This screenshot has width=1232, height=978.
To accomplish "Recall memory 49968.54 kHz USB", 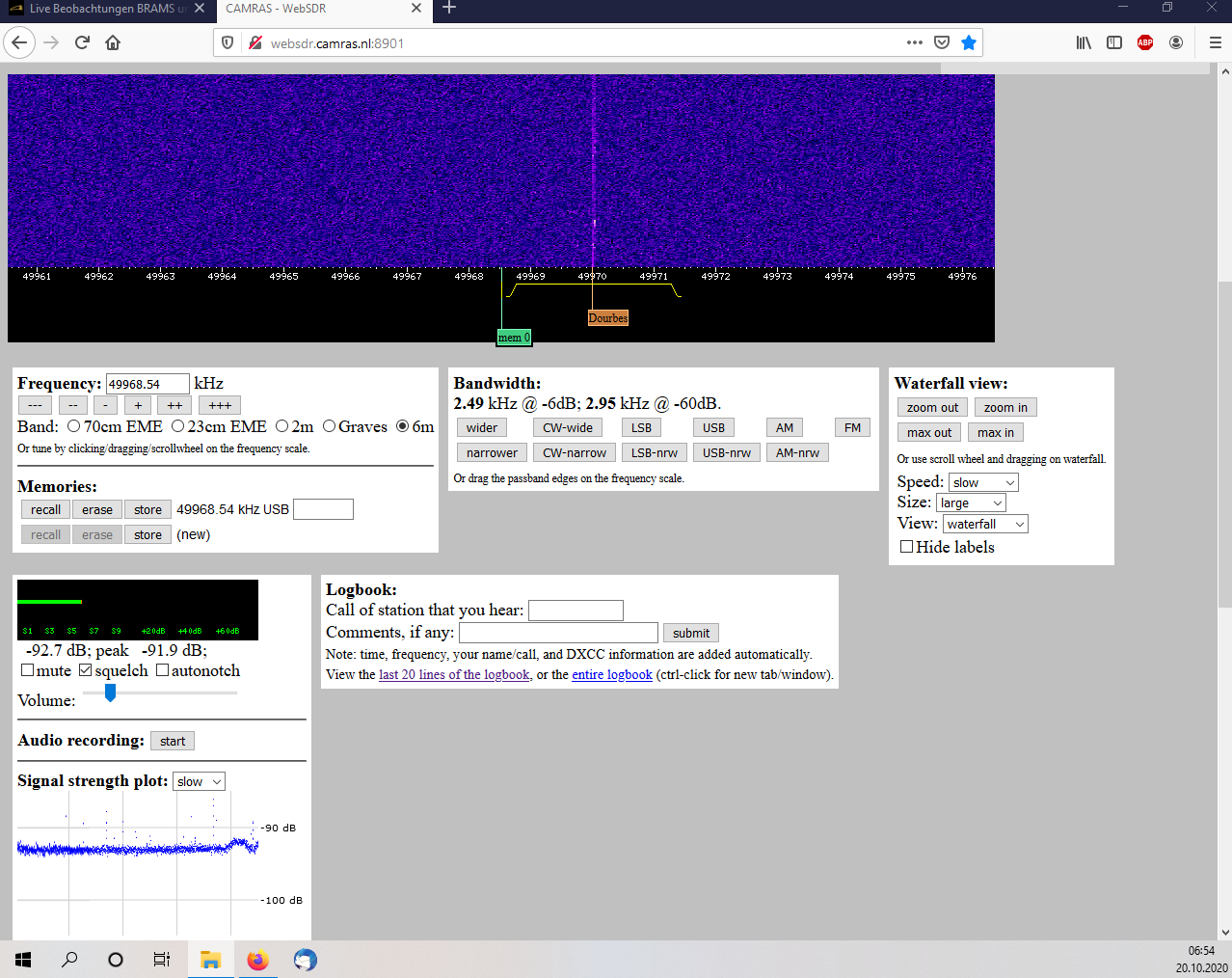I will 45,509.
